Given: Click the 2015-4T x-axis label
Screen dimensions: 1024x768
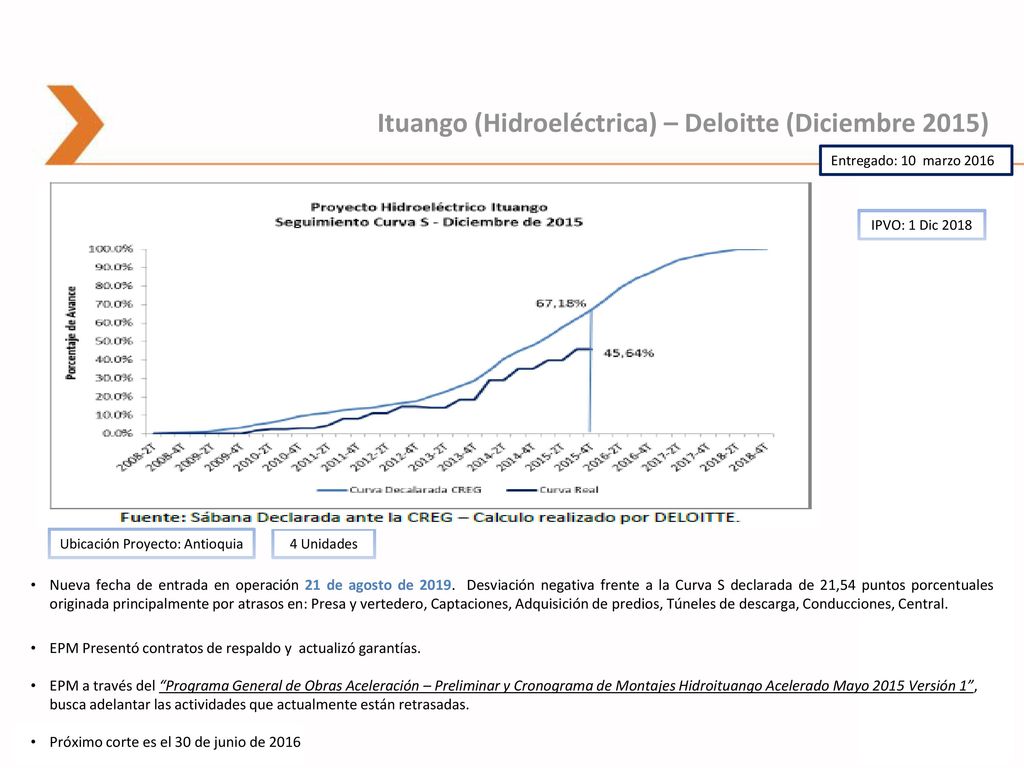Looking at the screenshot, I should (x=575, y=456).
